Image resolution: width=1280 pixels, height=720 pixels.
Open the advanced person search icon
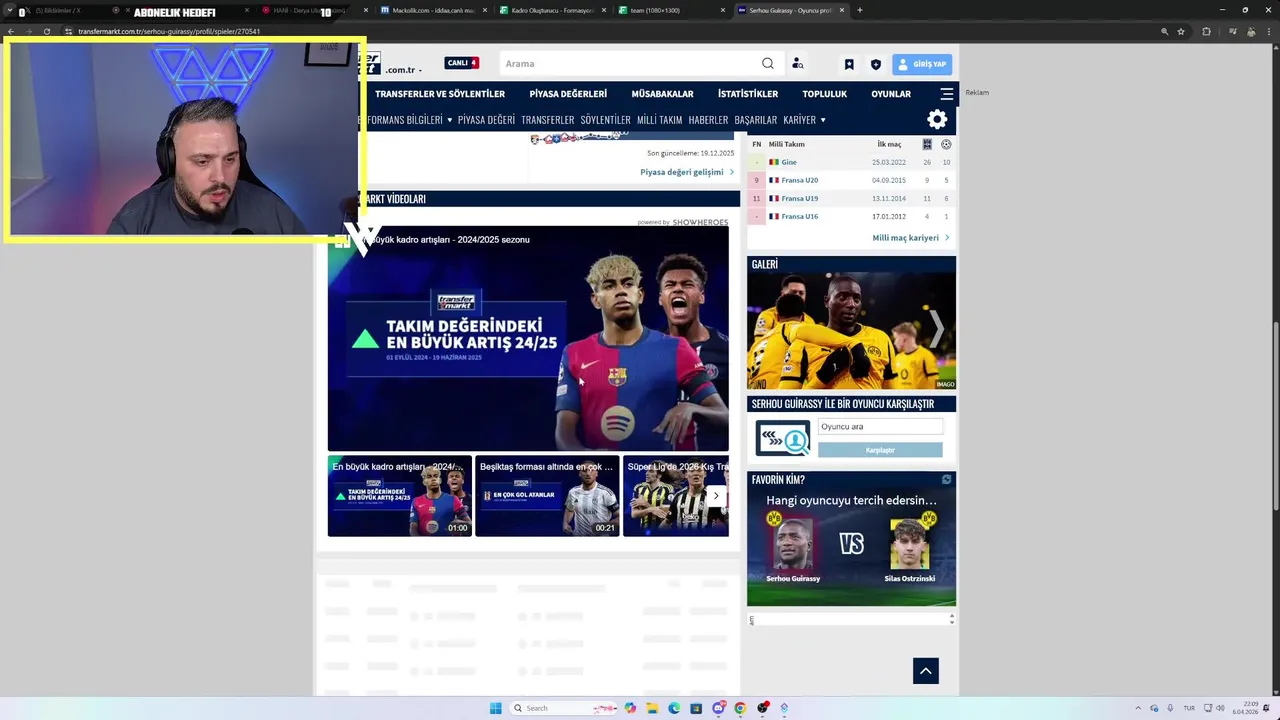[x=798, y=63]
